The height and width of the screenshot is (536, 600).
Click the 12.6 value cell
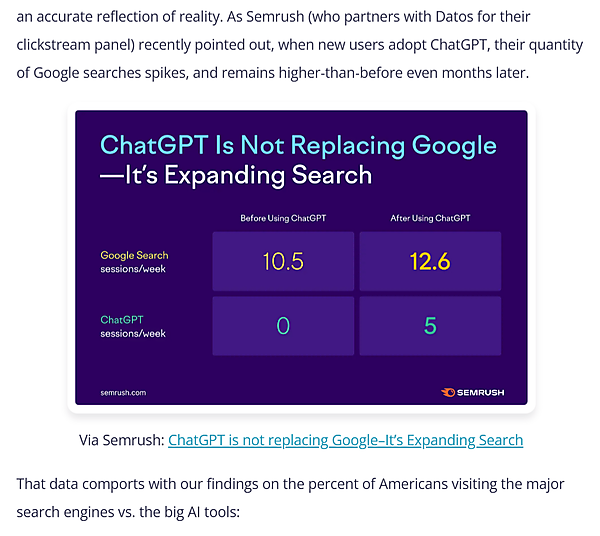430,262
